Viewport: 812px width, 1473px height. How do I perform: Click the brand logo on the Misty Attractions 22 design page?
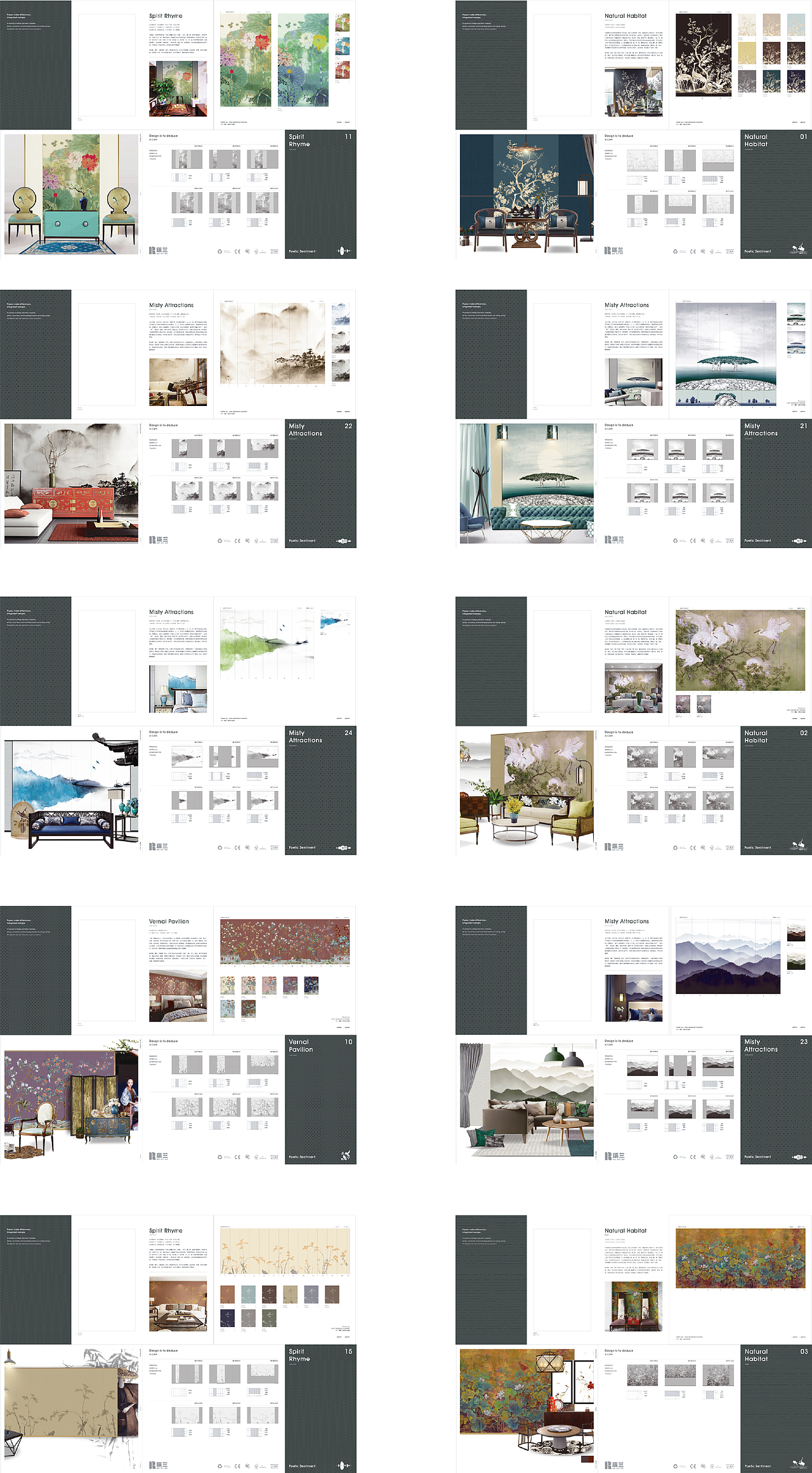click(159, 540)
